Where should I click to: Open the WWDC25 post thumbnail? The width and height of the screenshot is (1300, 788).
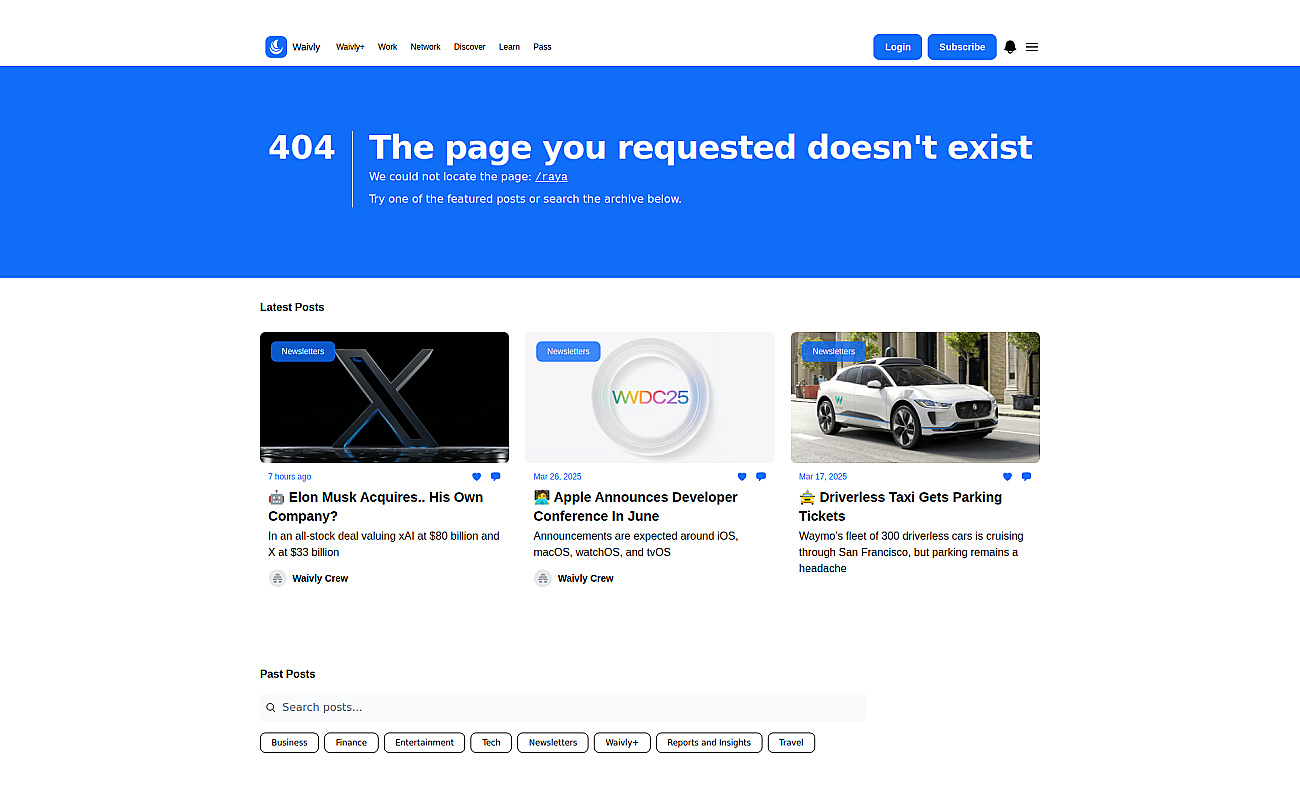point(650,397)
